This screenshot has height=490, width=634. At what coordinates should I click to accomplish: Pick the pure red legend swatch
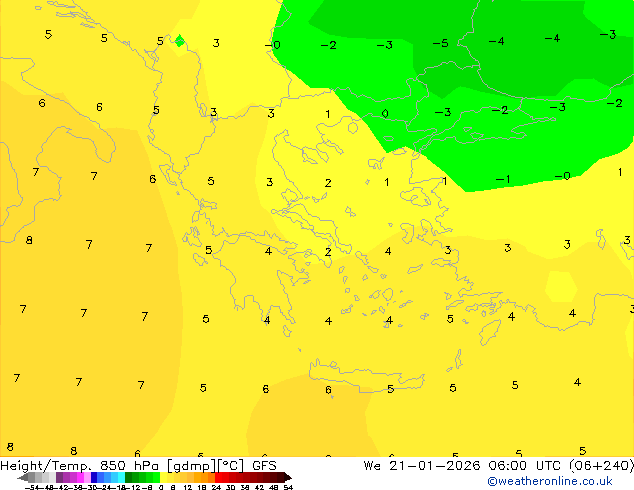click(x=218, y=477)
